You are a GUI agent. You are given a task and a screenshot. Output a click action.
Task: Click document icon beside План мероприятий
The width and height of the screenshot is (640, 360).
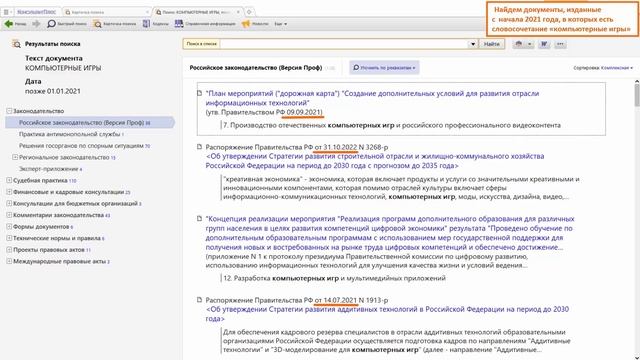[199, 93]
